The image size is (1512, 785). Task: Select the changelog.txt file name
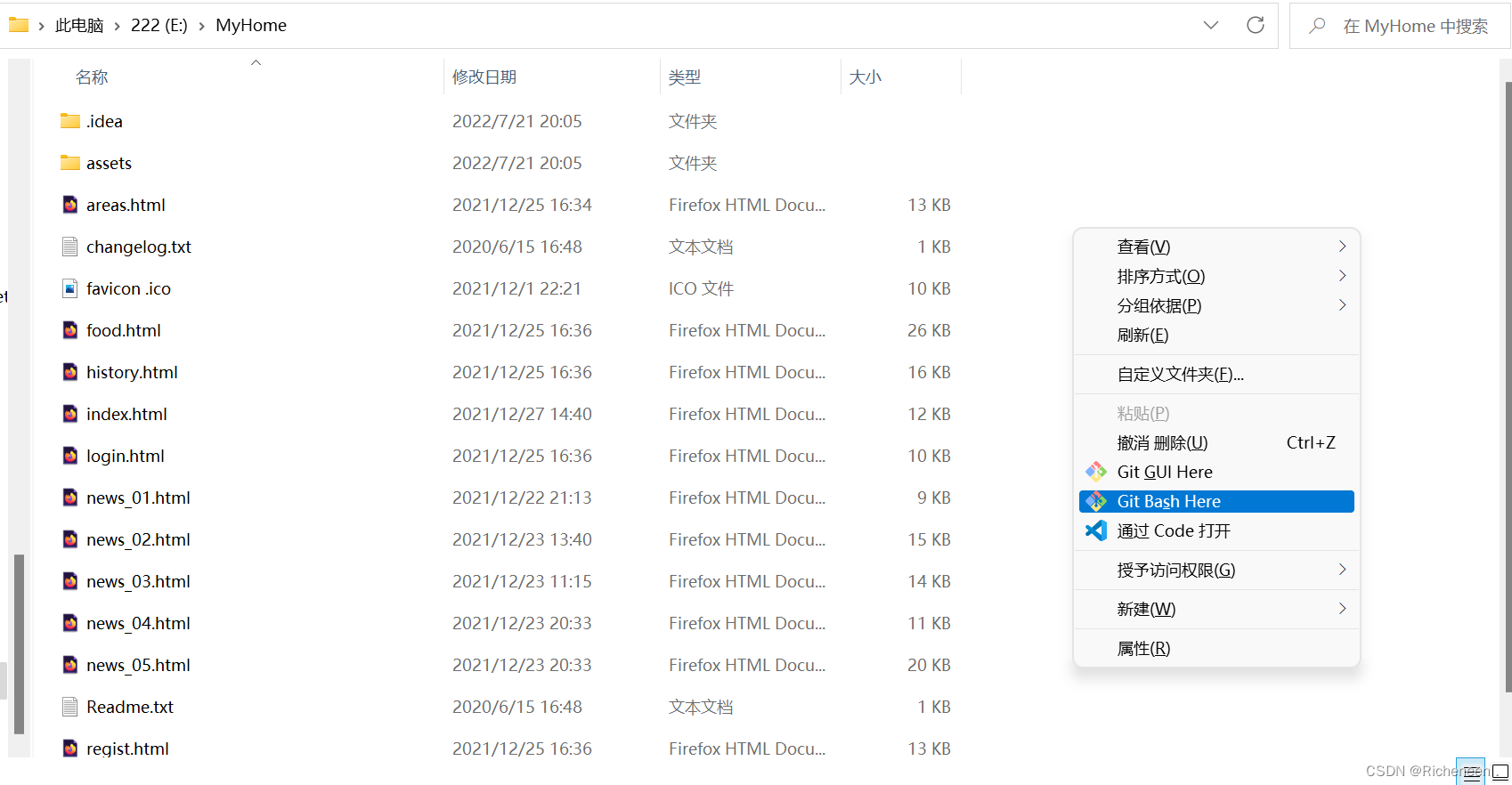(139, 247)
